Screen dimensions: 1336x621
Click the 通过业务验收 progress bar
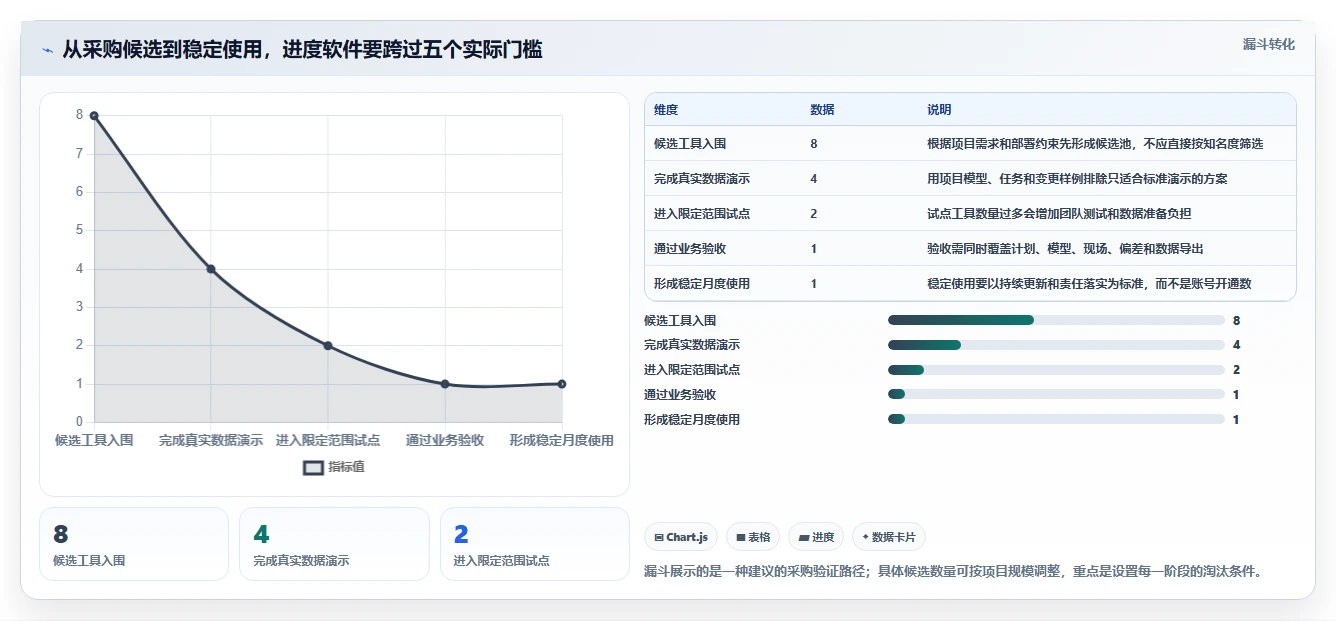[1056, 395]
